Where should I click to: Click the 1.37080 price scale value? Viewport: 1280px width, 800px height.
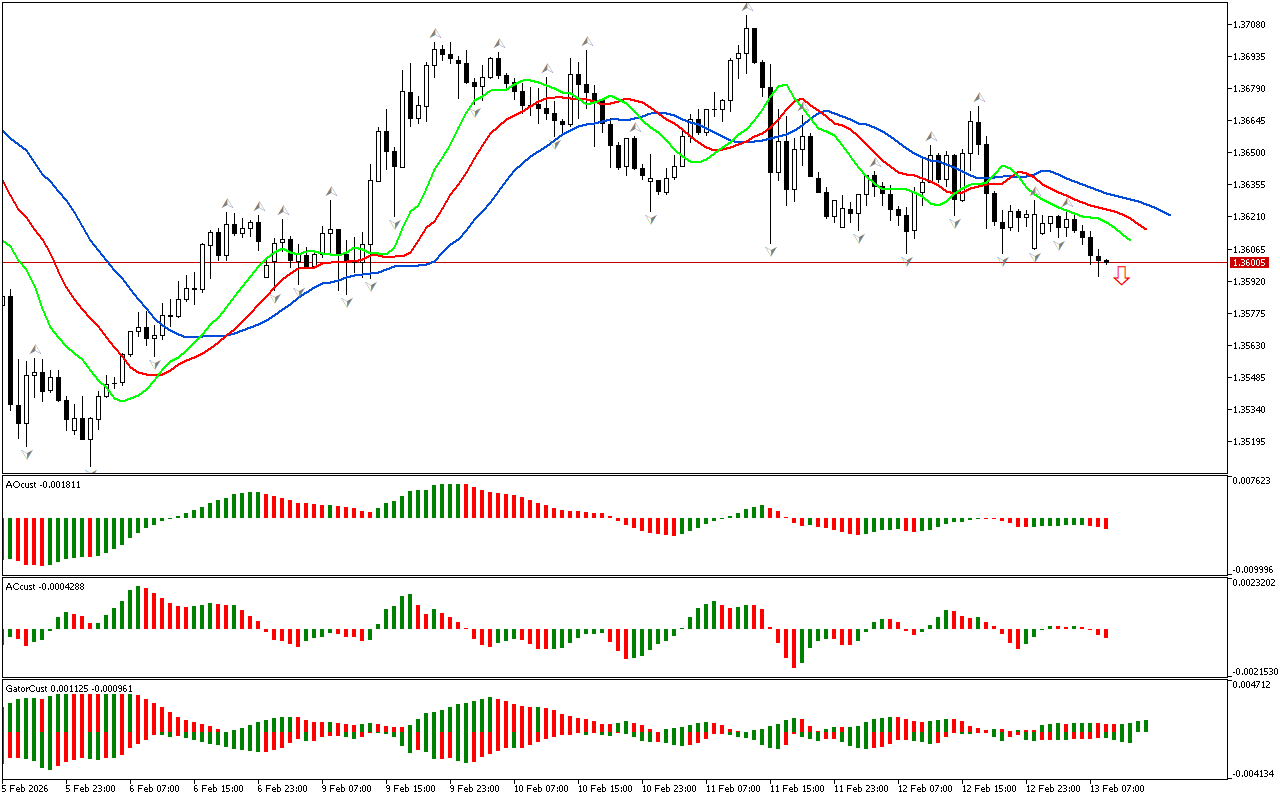coord(1251,24)
